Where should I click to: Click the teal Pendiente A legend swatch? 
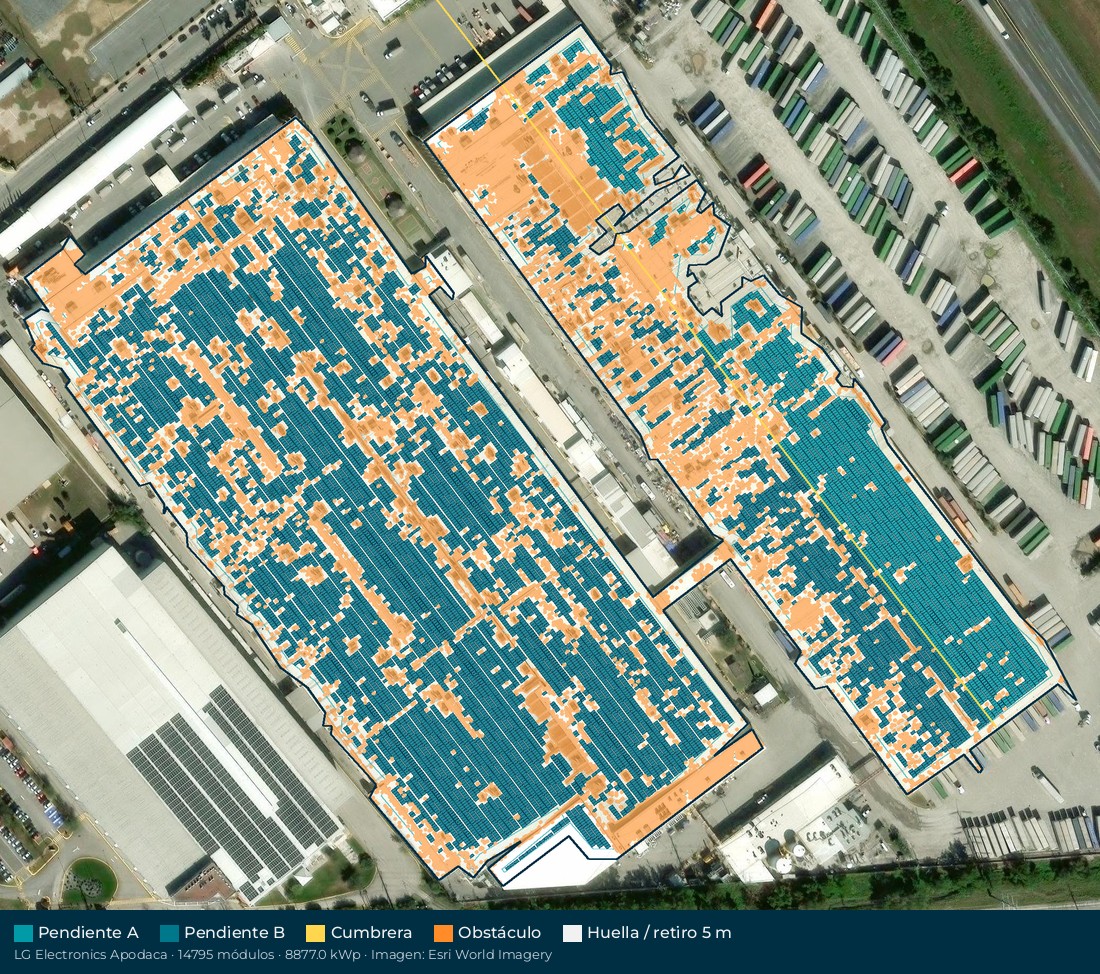pyautogui.click(x=23, y=933)
